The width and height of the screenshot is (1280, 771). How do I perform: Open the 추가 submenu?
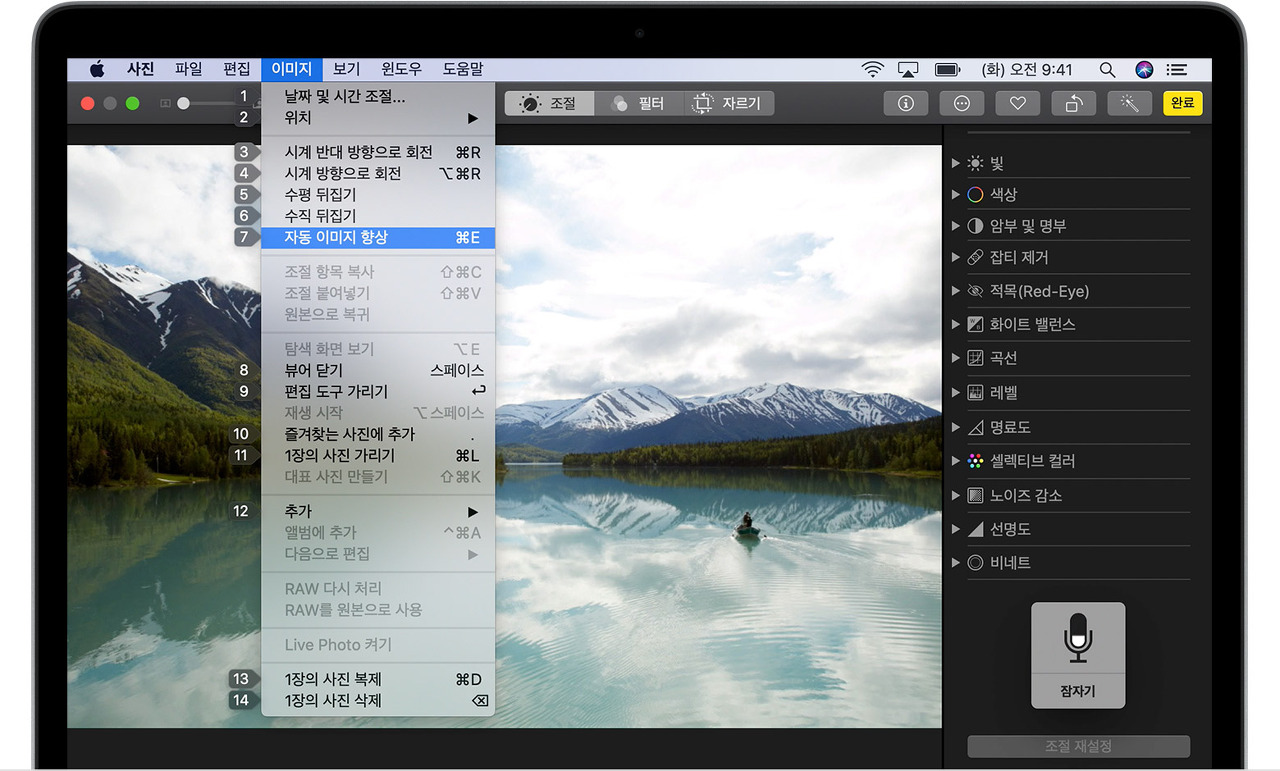pyautogui.click(x=378, y=511)
